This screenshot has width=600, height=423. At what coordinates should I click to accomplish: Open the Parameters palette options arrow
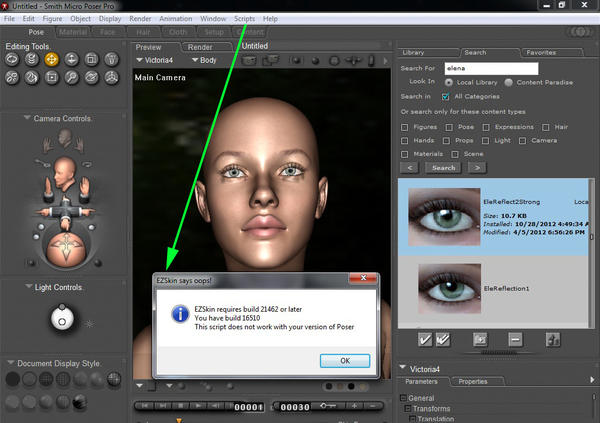[x=592, y=379]
